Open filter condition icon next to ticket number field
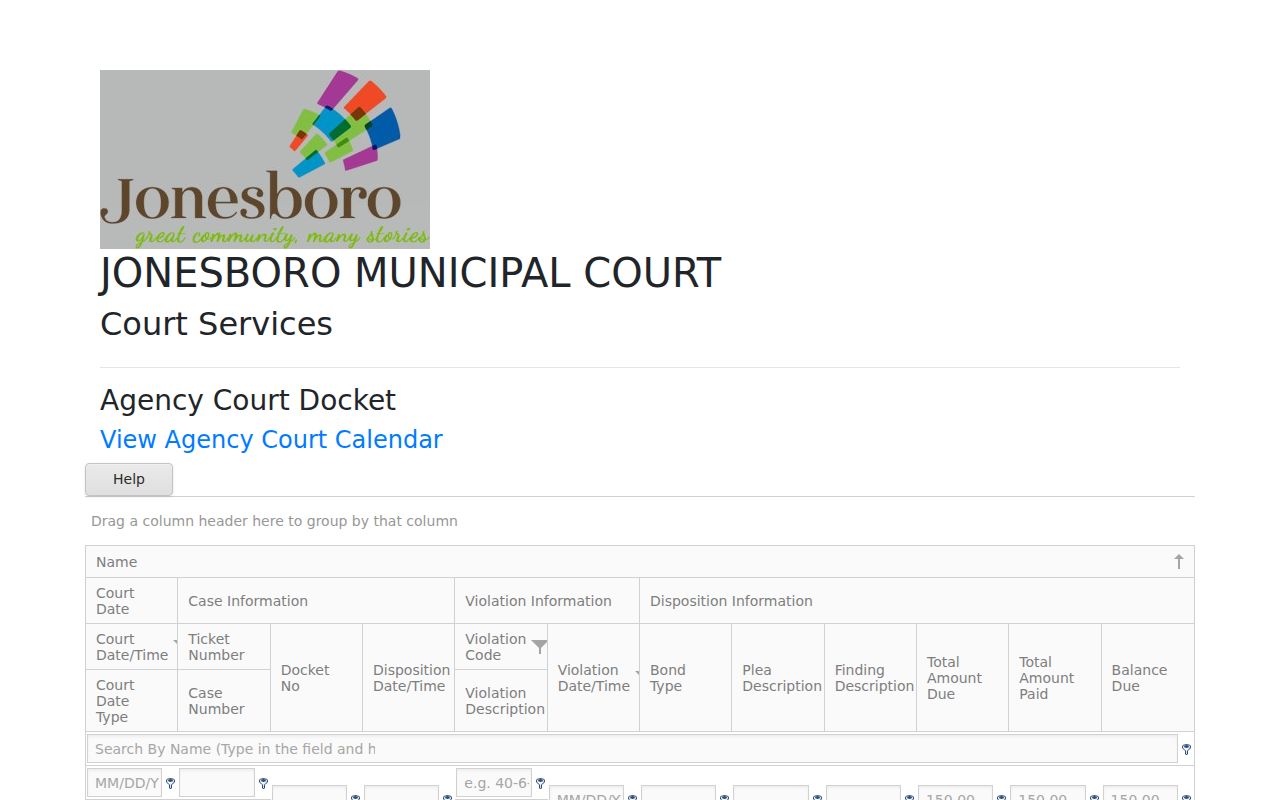 click(263, 783)
